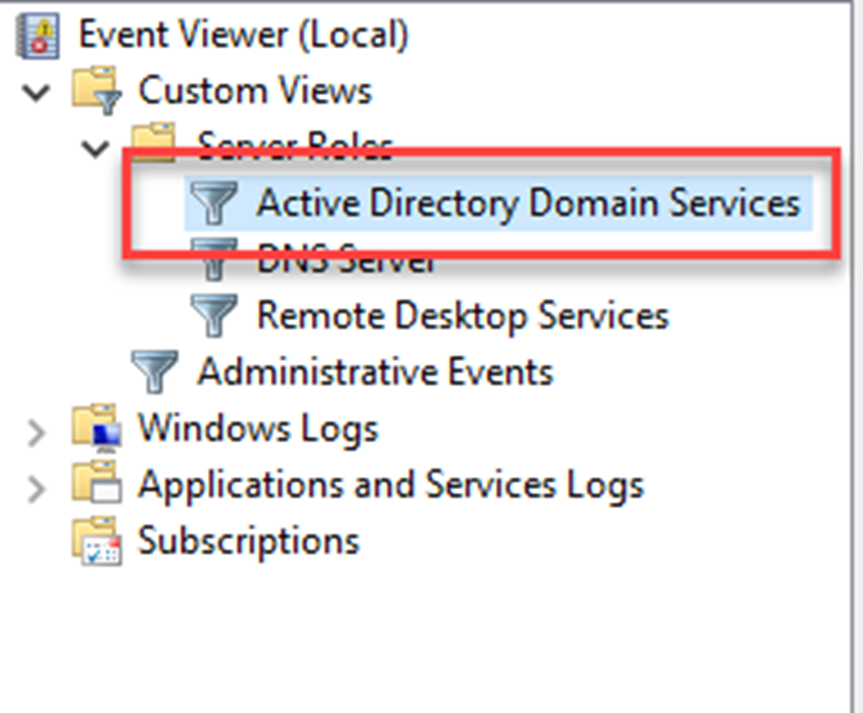The height and width of the screenshot is (713, 863).
Task: Expand Applications and Services Logs node
Action: point(36,489)
